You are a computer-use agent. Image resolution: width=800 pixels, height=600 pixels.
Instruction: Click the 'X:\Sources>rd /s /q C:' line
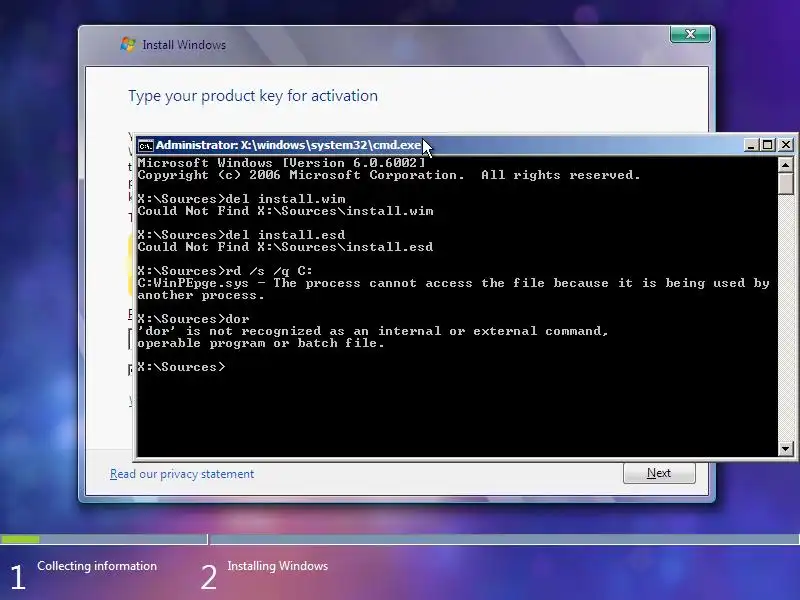225,271
